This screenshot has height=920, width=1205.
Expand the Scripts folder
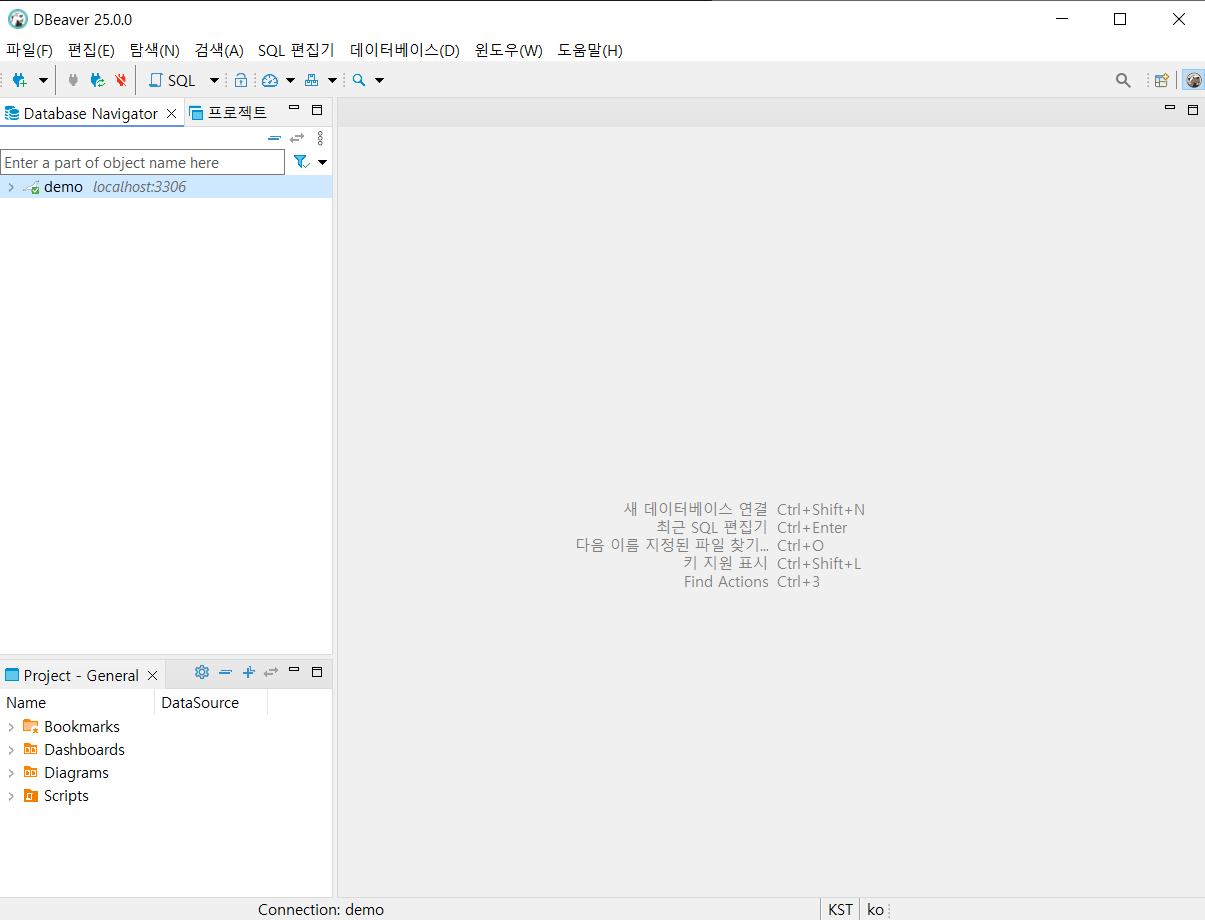10,796
